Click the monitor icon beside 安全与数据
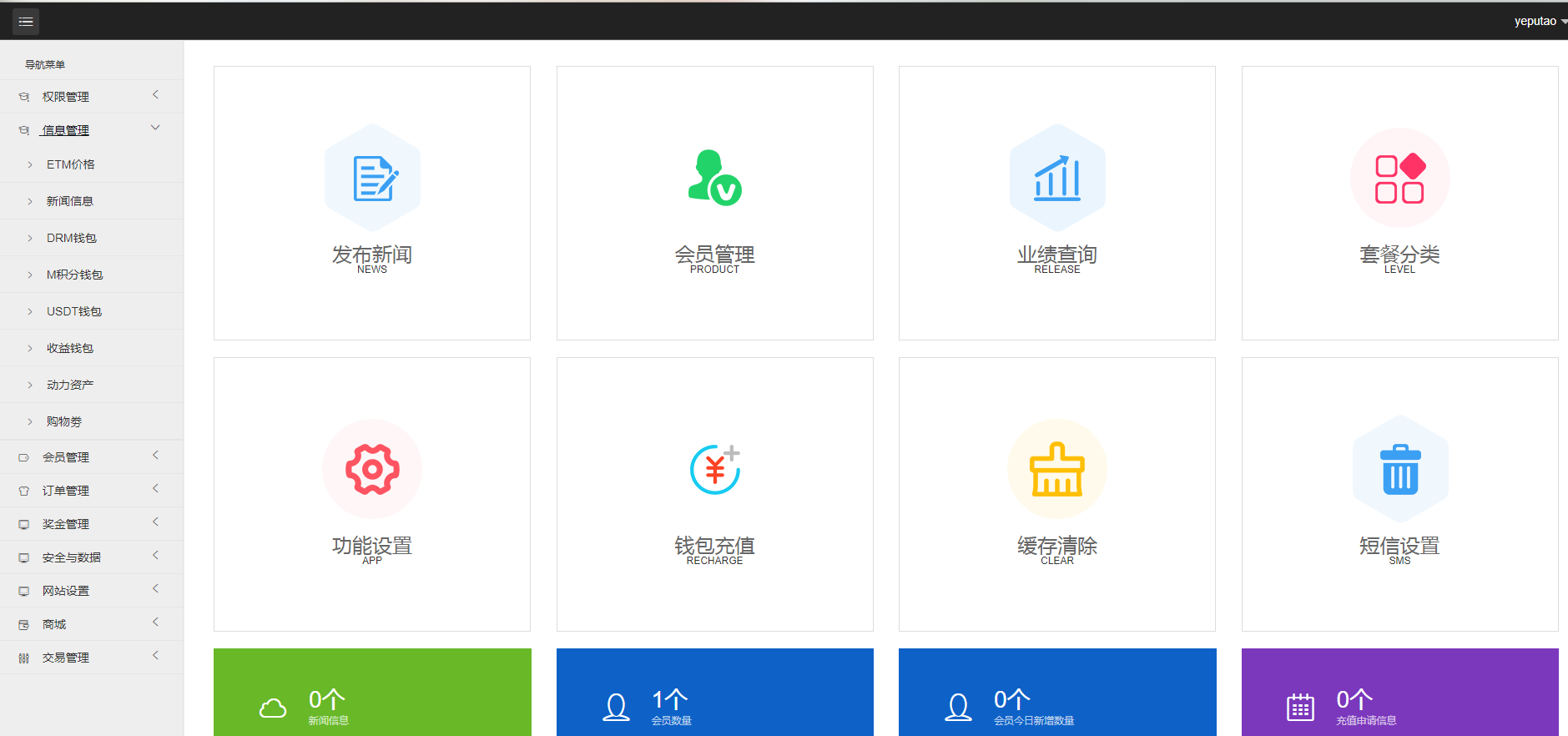 click(x=24, y=557)
